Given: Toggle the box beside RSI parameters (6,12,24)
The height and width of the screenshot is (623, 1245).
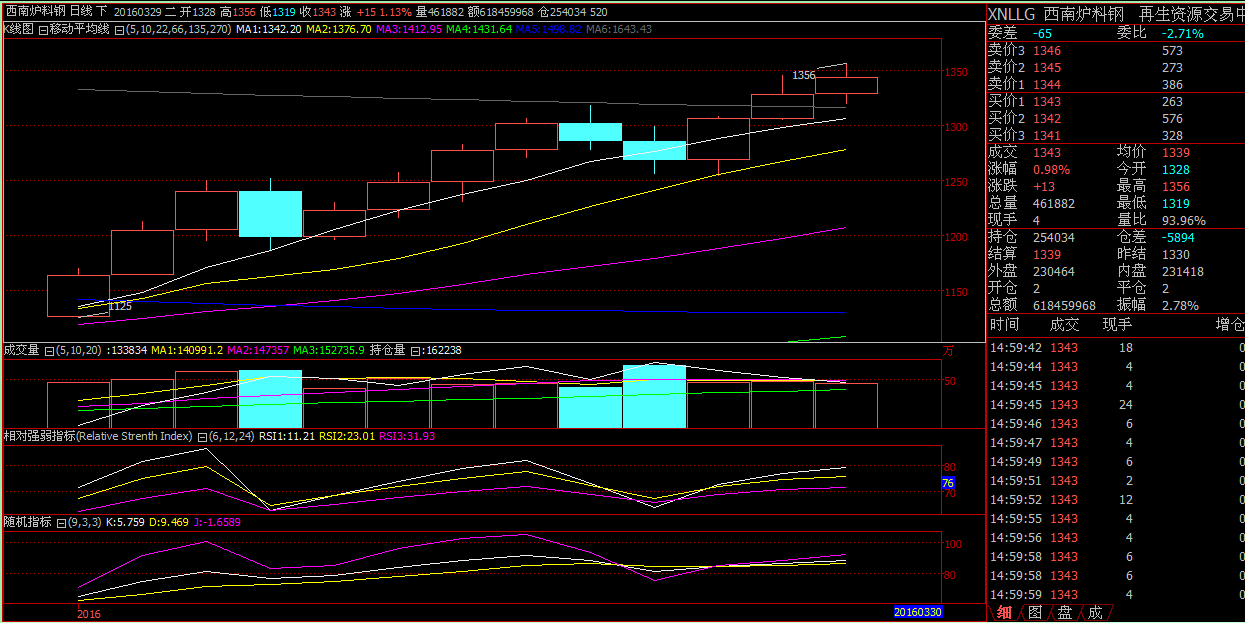Looking at the screenshot, I should 202,437.
